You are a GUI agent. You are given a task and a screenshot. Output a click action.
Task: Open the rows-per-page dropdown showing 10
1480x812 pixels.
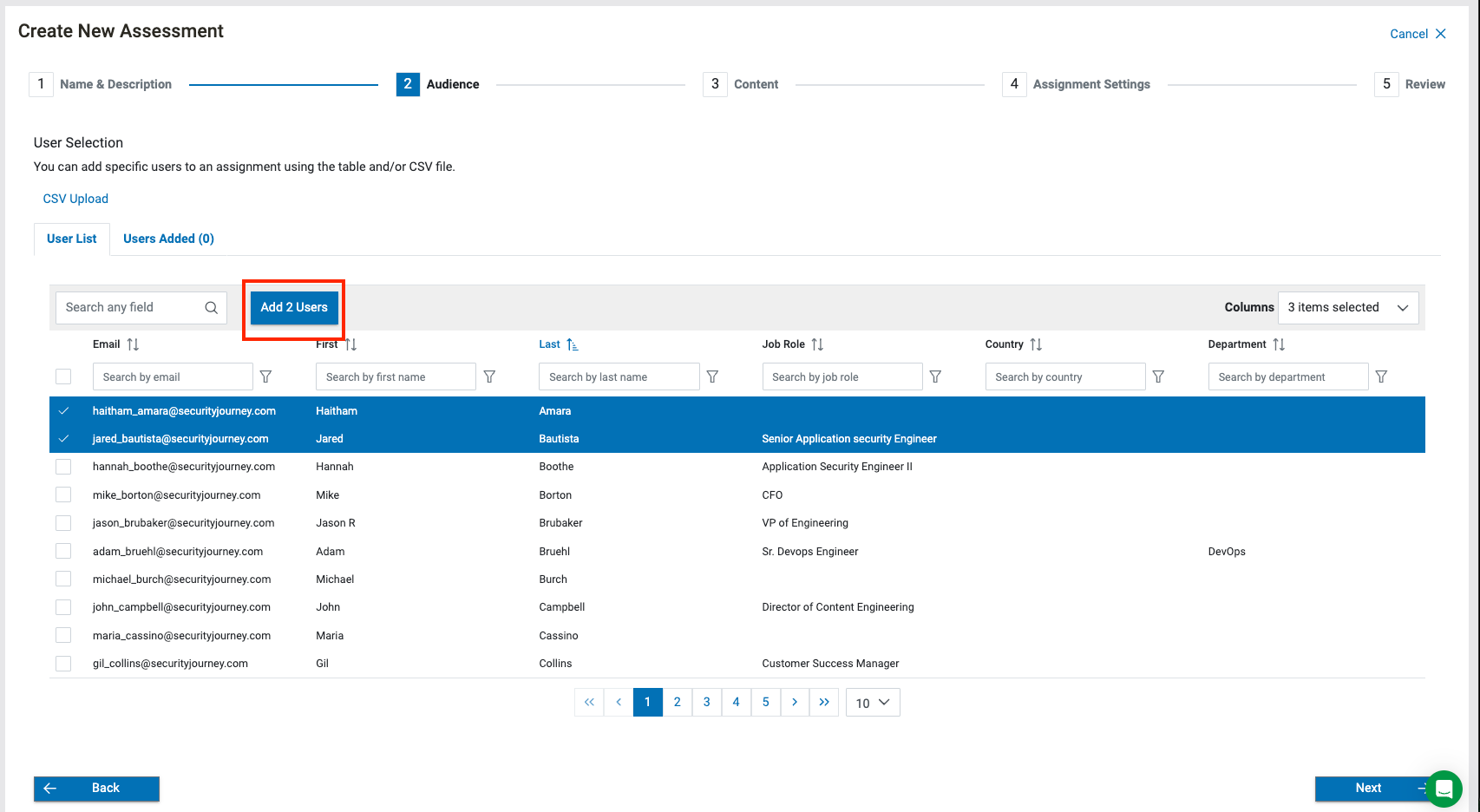[x=872, y=703]
